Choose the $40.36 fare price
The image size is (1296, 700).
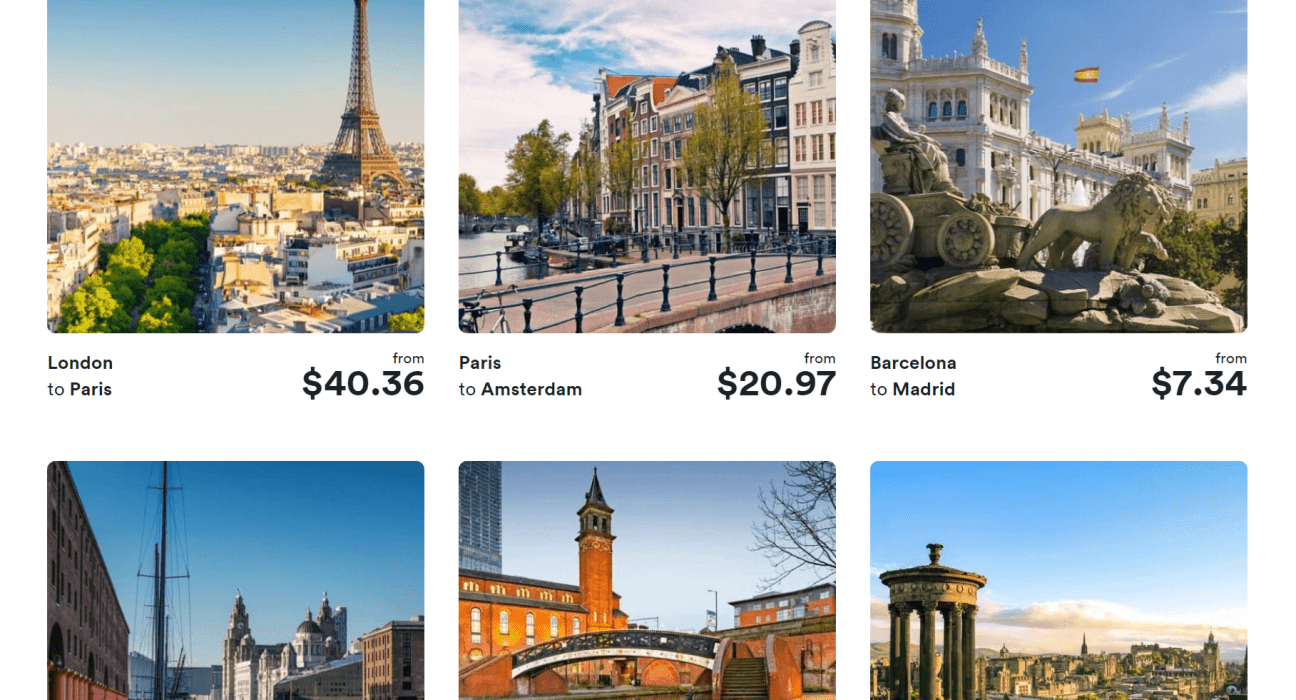click(363, 383)
